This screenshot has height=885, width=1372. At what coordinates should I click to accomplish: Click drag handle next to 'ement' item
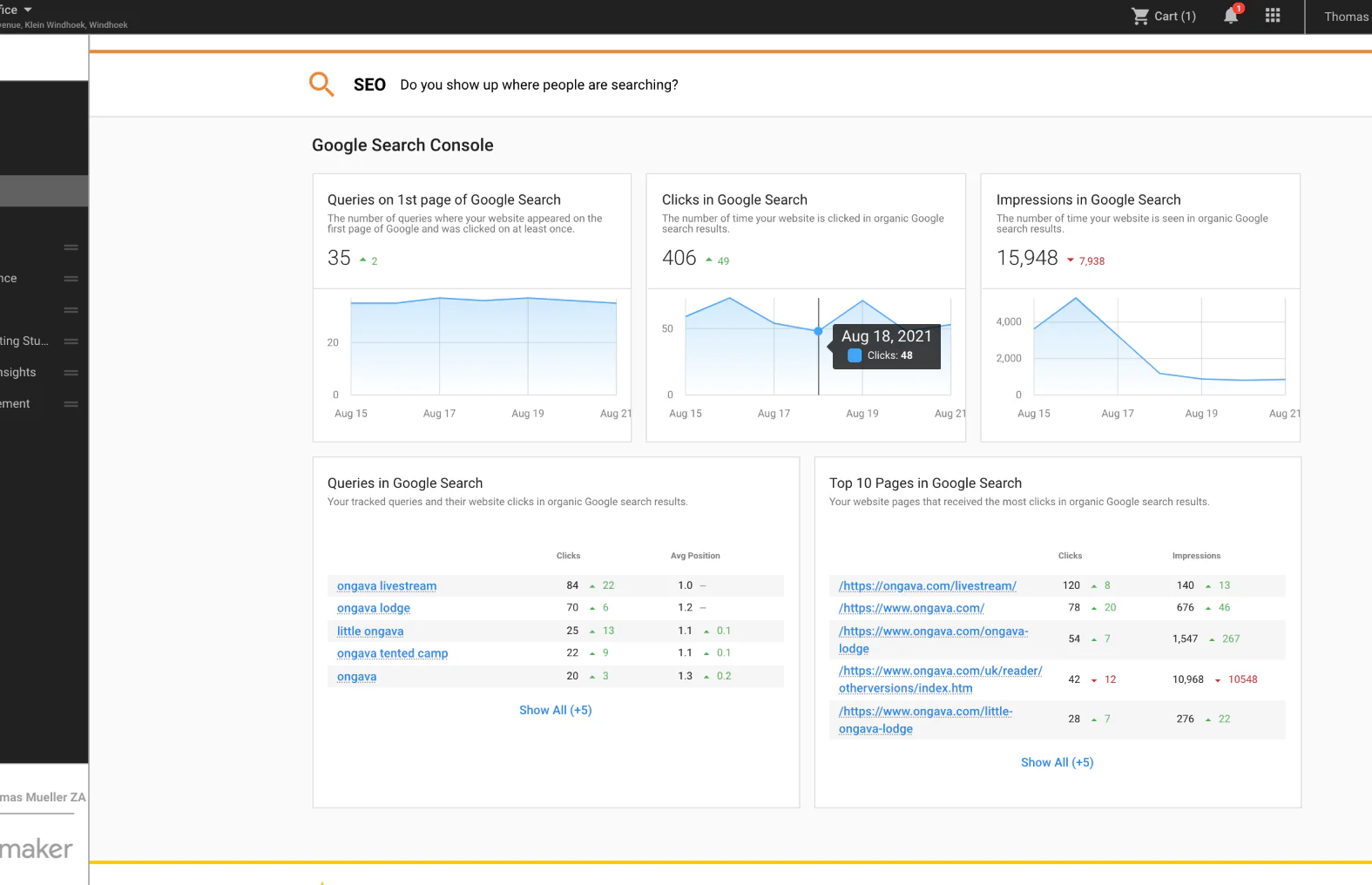(71, 404)
